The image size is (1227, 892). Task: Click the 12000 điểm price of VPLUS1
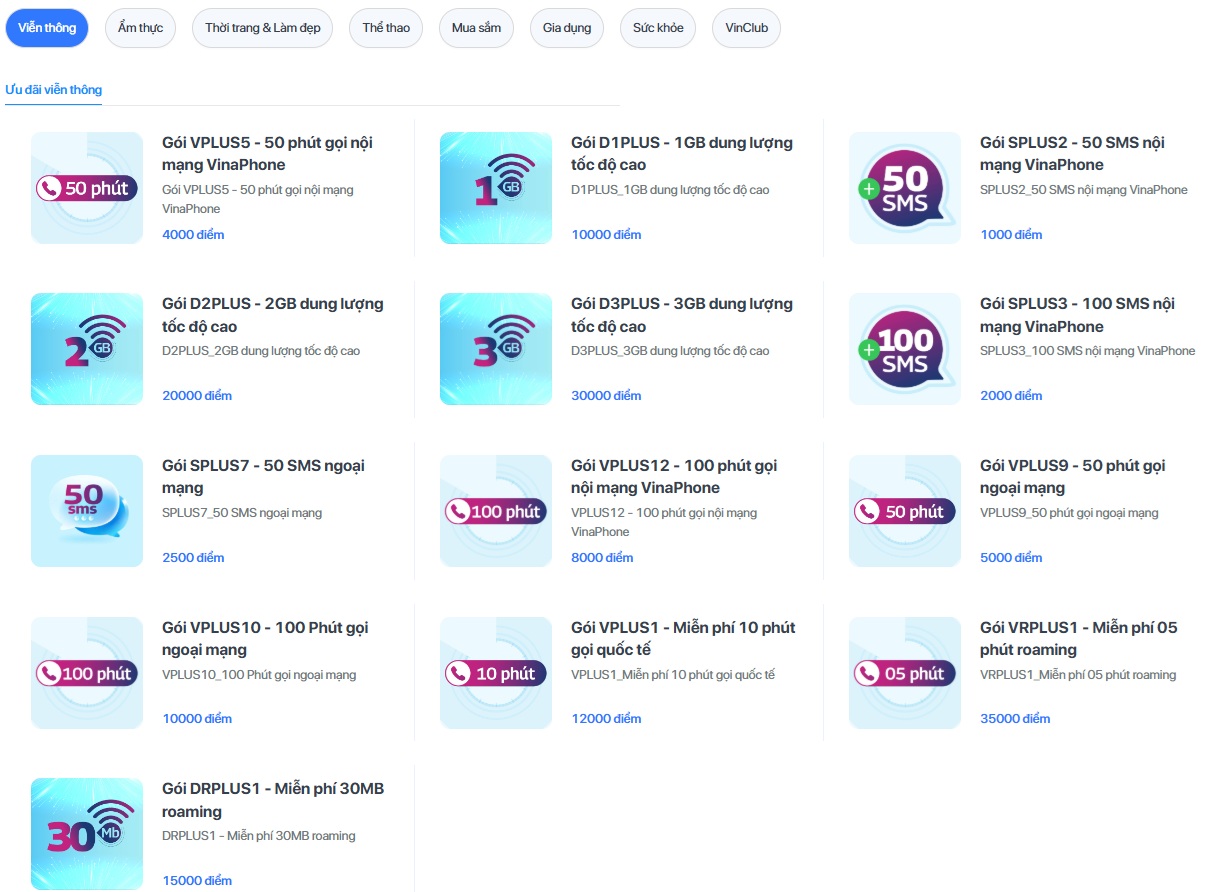click(x=606, y=719)
